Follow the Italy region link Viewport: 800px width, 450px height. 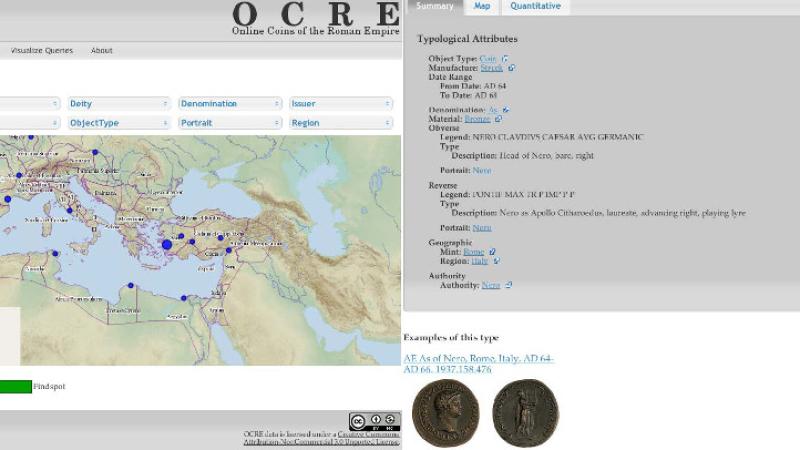(x=480, y=261)
